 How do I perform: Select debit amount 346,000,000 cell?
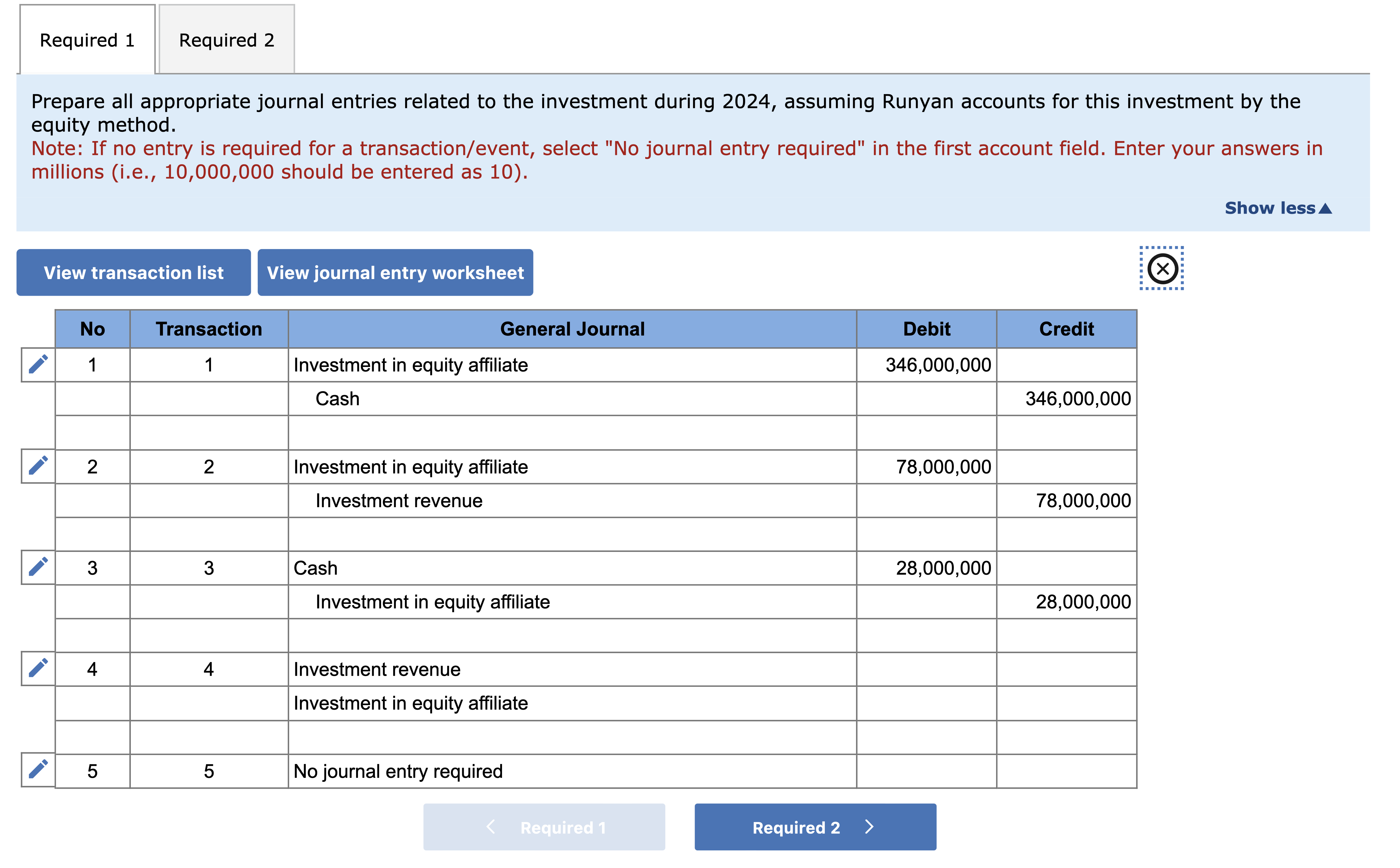(927, 365)
